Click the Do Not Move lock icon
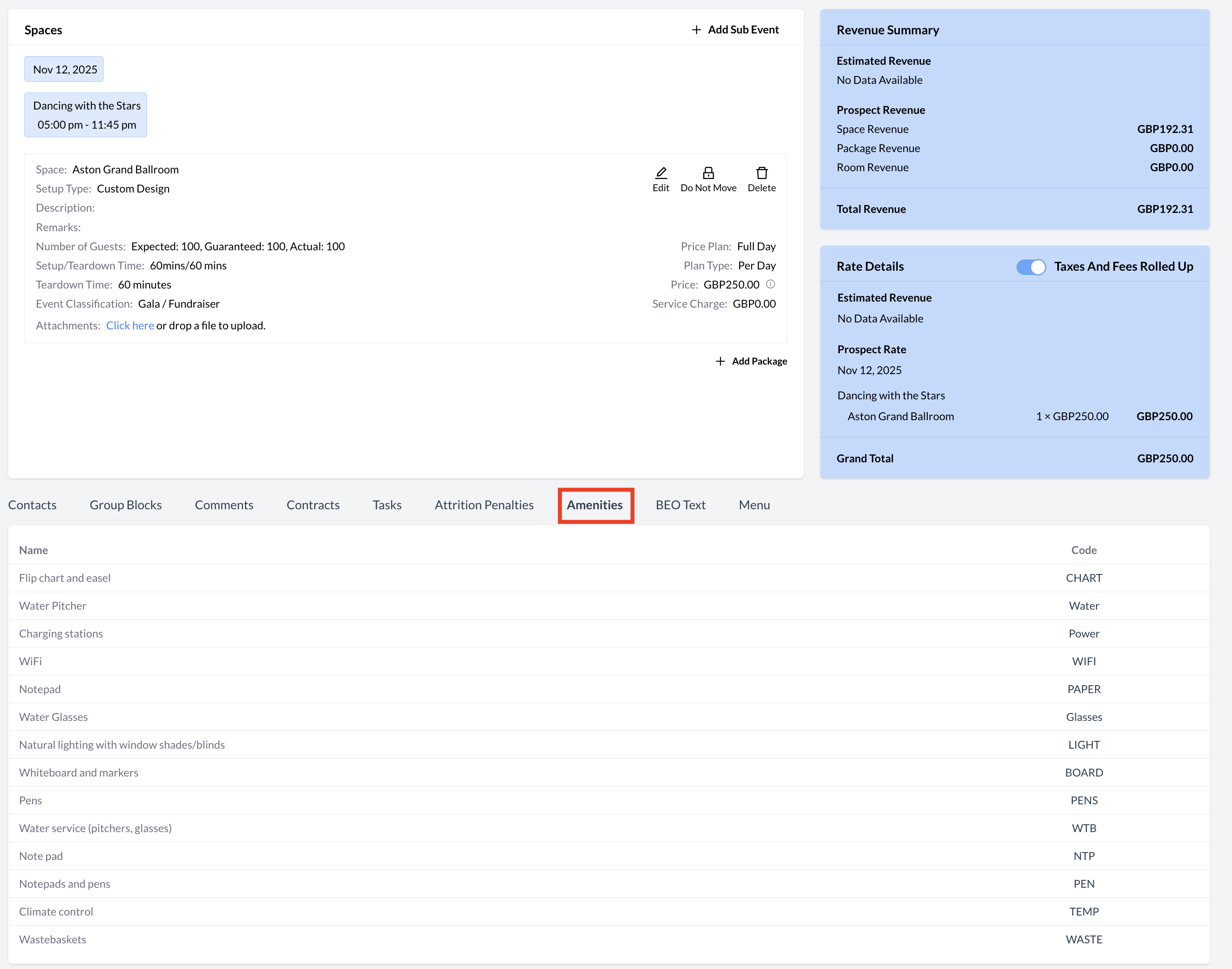The height and width of the screenshot is (969, 1232). pos(708,173)
